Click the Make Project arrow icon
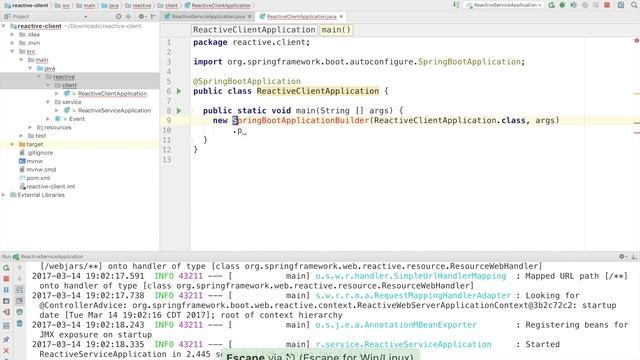The height and width of the screenshot is (360, 640). click(456, 5)
